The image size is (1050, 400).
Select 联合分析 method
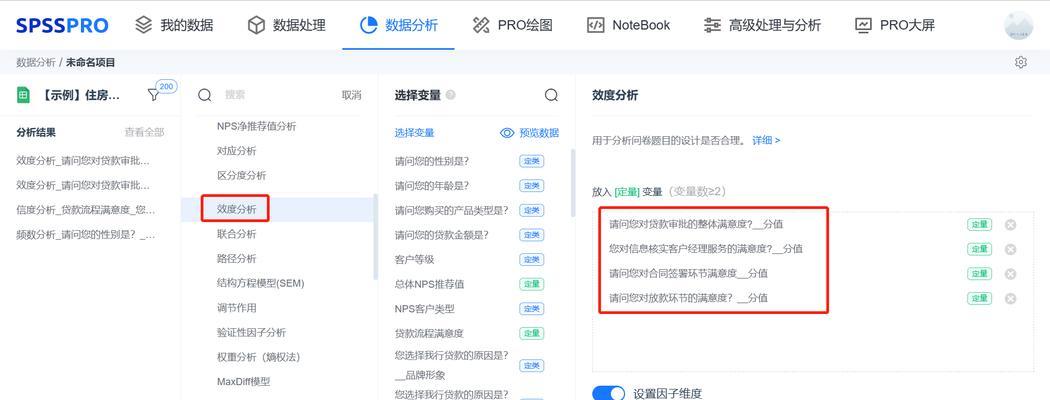(236, 234)
